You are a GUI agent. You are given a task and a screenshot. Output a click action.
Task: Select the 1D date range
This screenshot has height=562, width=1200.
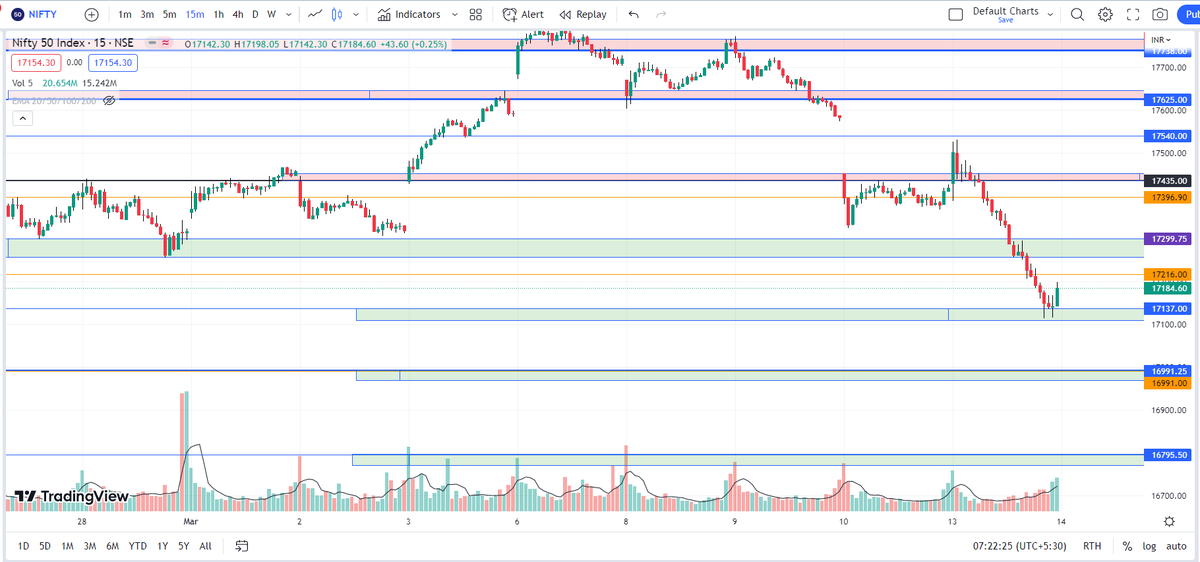point(23,546)
